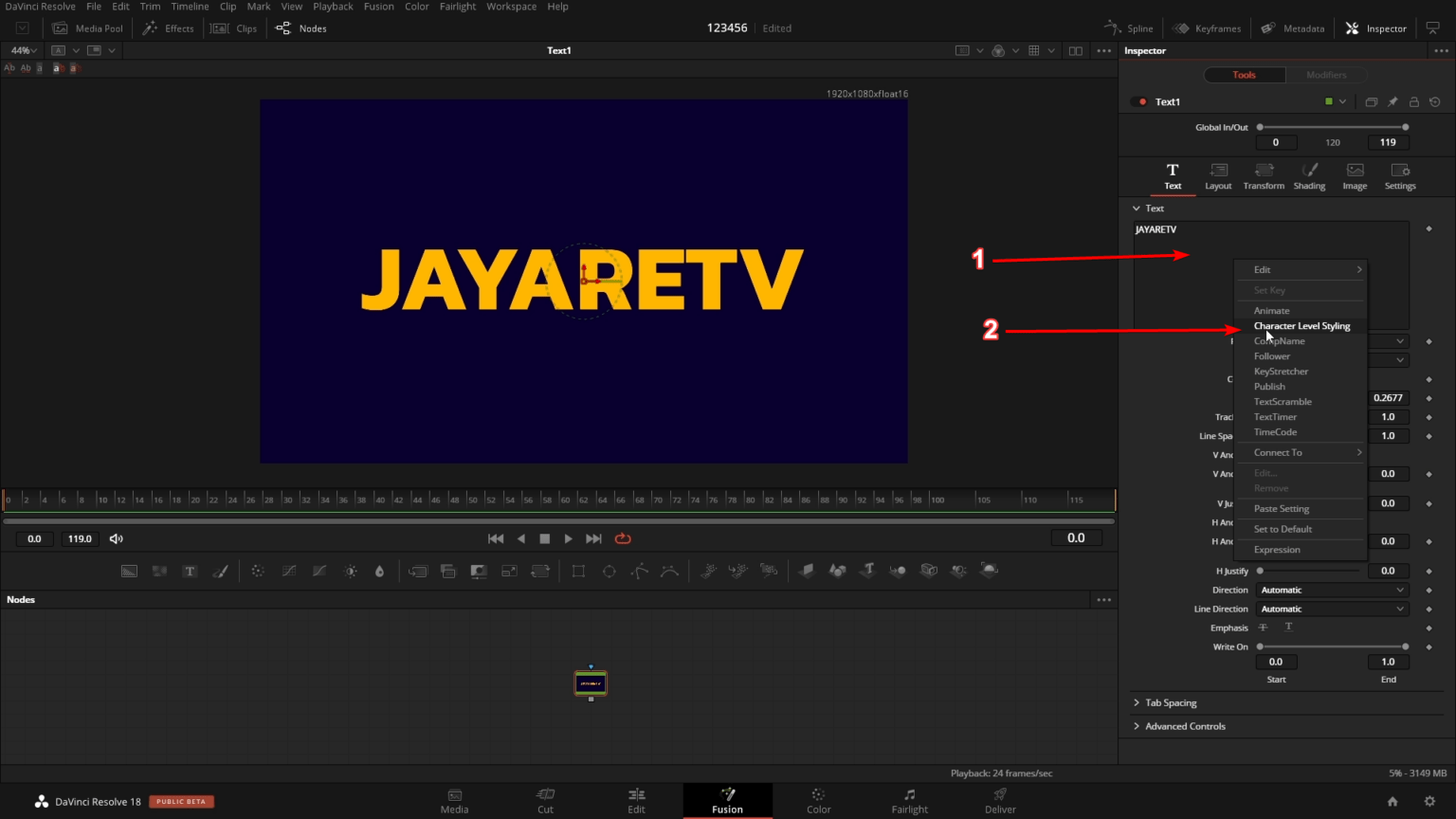Toggle the speaker mute icon below the viewer

116,538
